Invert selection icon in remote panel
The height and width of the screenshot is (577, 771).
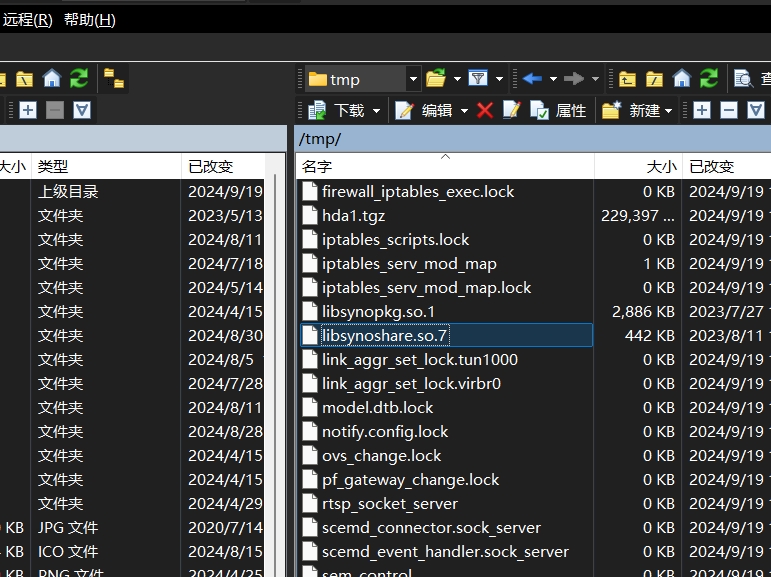coord(756,110)
